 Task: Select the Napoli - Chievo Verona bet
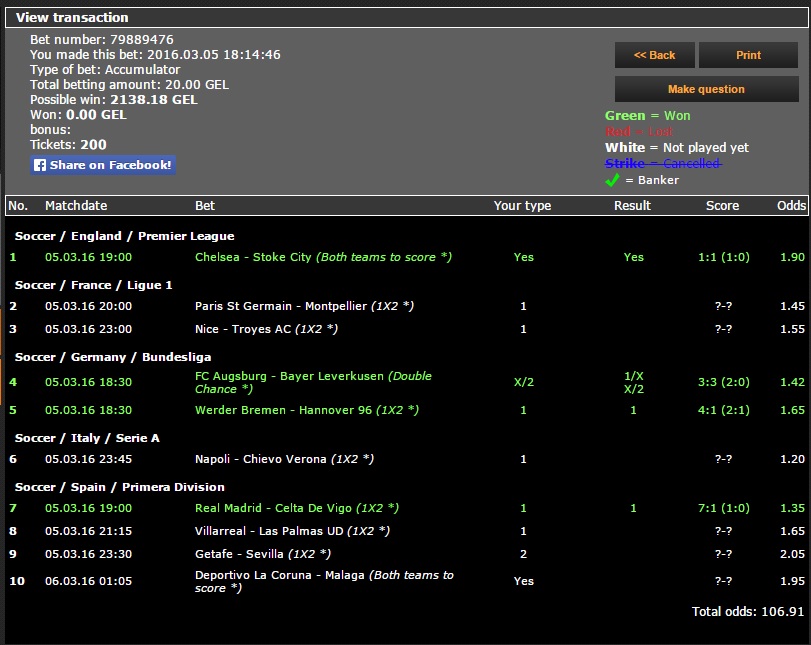point(284,459)
